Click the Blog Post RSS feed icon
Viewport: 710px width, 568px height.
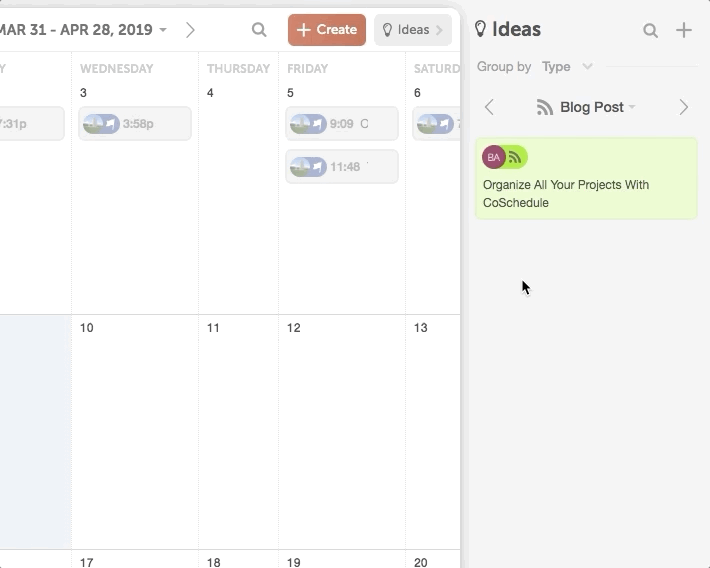[x=545, y=107]
